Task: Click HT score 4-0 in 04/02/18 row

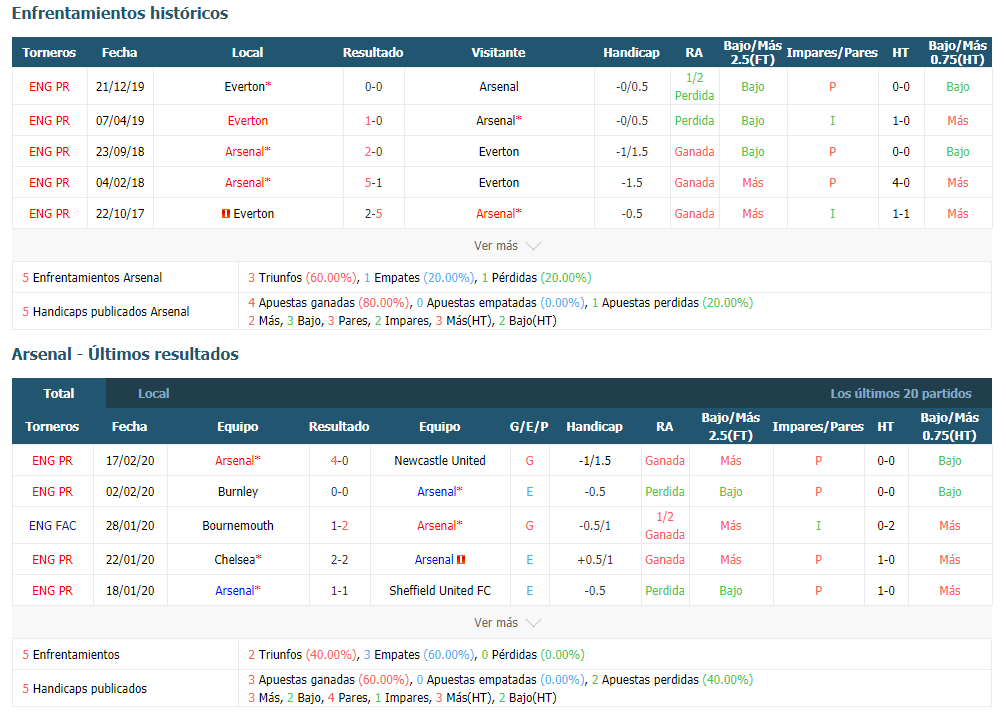Action: tap(901, 183)
